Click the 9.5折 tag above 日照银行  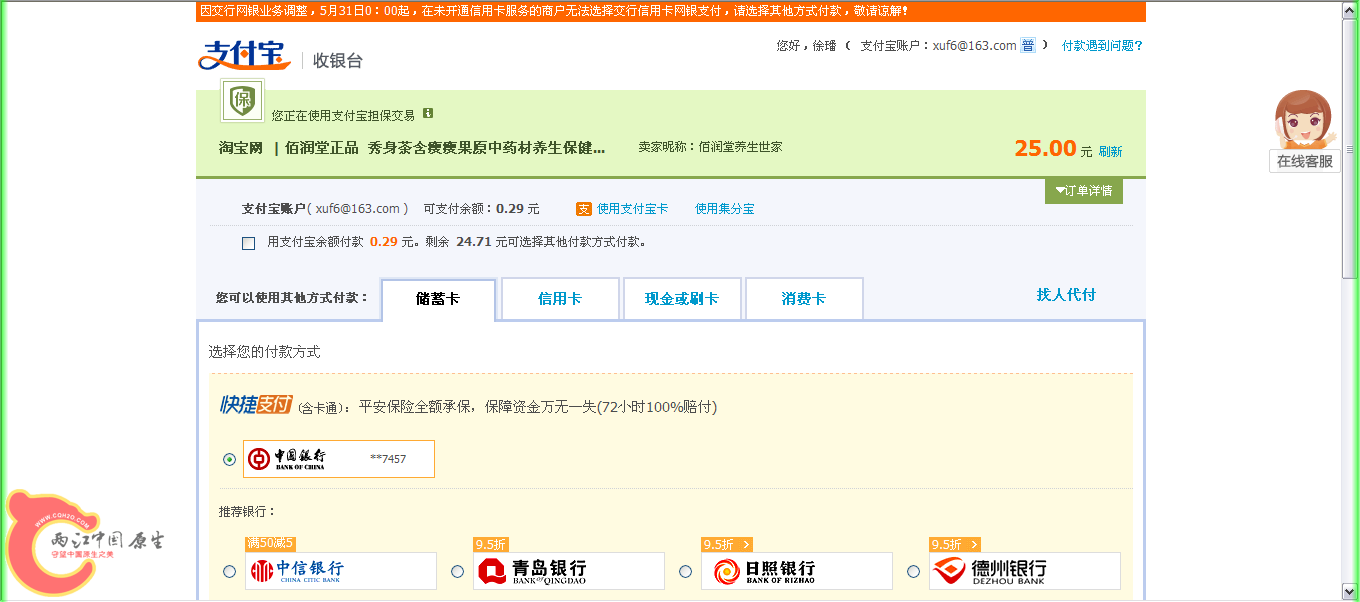tap(726, 545)
